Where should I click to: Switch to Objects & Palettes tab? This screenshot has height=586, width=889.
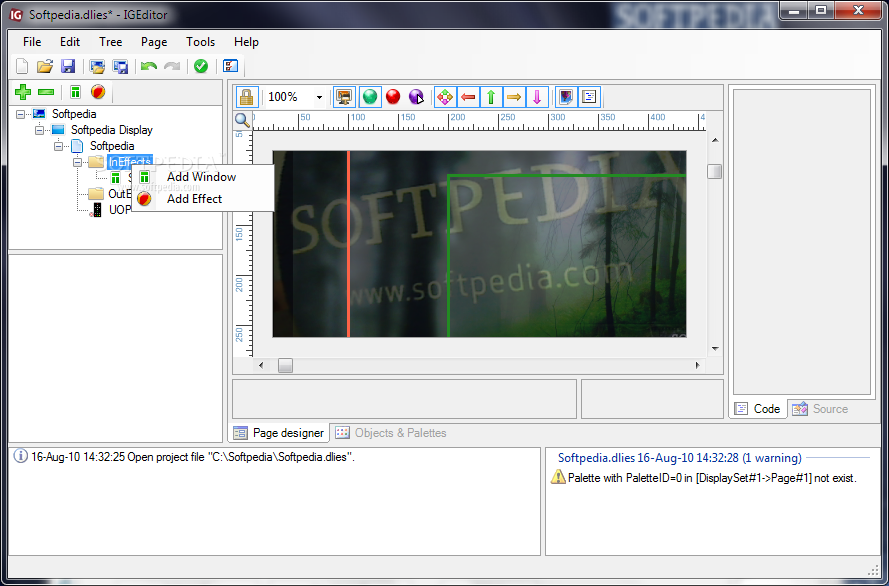click(x=391, y=433)
